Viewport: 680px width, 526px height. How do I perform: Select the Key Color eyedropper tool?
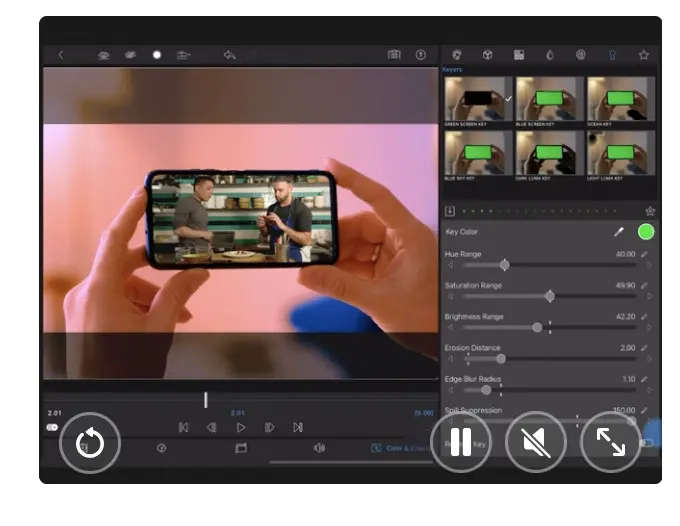(x=619, y=232)
